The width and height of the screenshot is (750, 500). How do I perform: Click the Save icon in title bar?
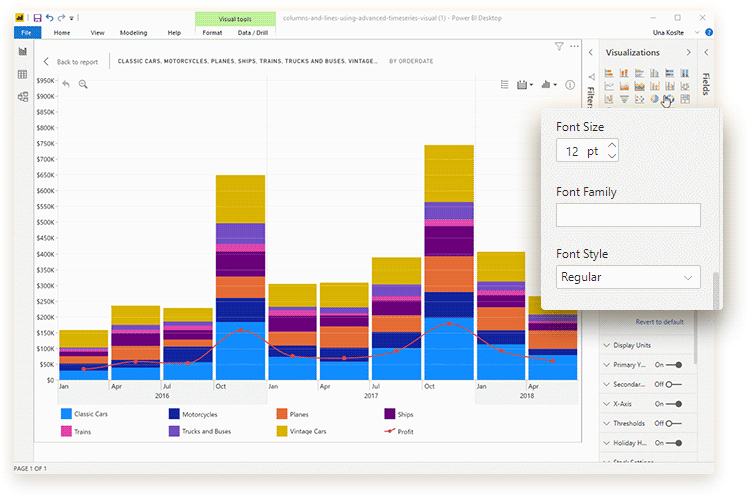37,18
